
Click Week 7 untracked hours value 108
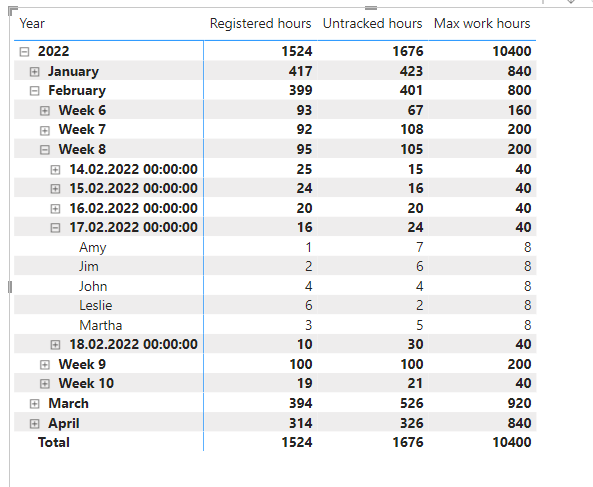click(x=411, y=129)
